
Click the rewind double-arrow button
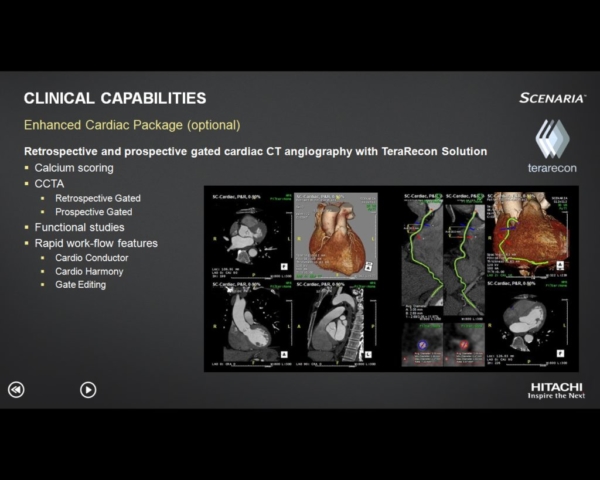pyautogui.click(x=16, y=390)
